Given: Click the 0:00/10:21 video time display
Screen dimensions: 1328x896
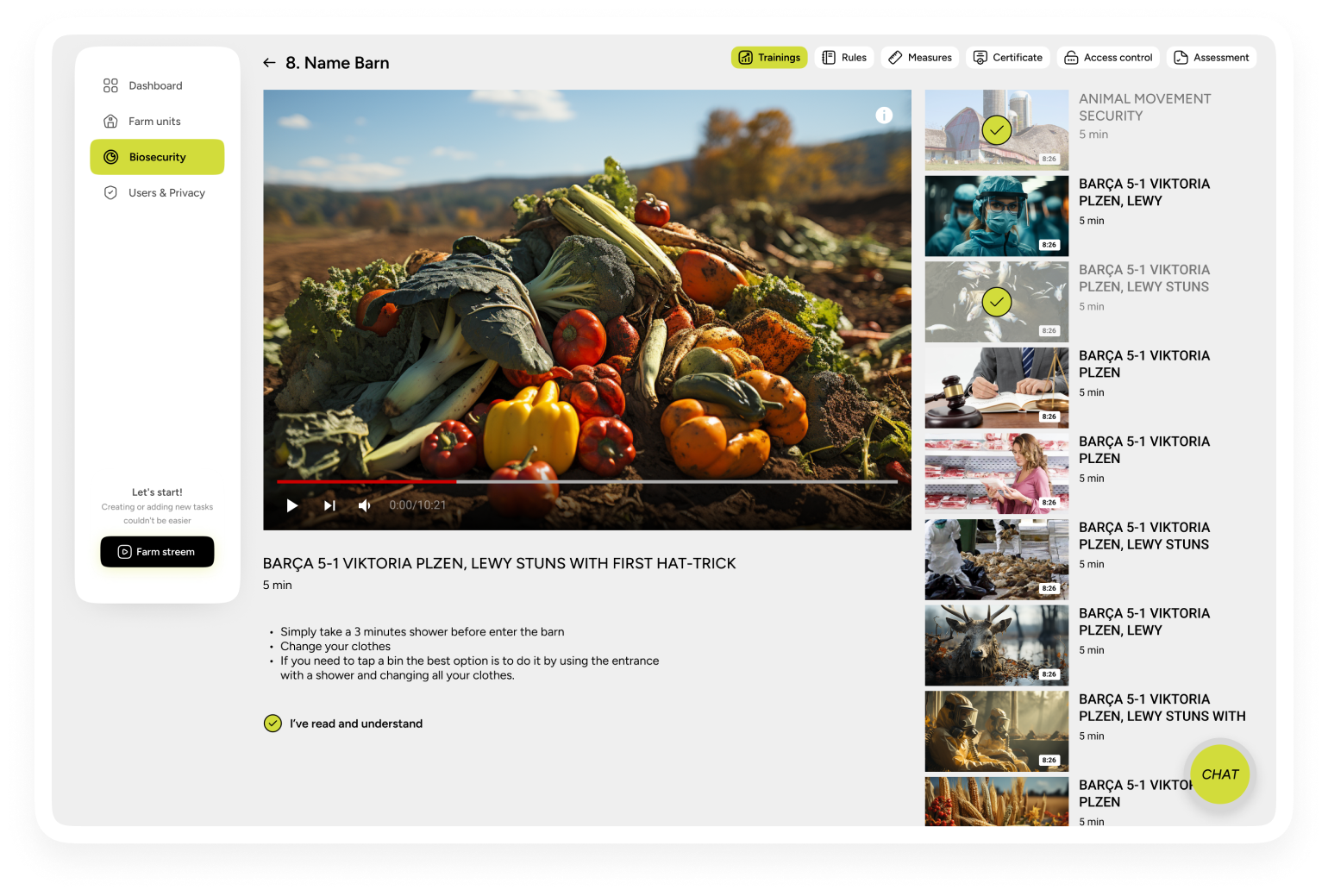Looking at the screenshot, I should tap(417, 505).
